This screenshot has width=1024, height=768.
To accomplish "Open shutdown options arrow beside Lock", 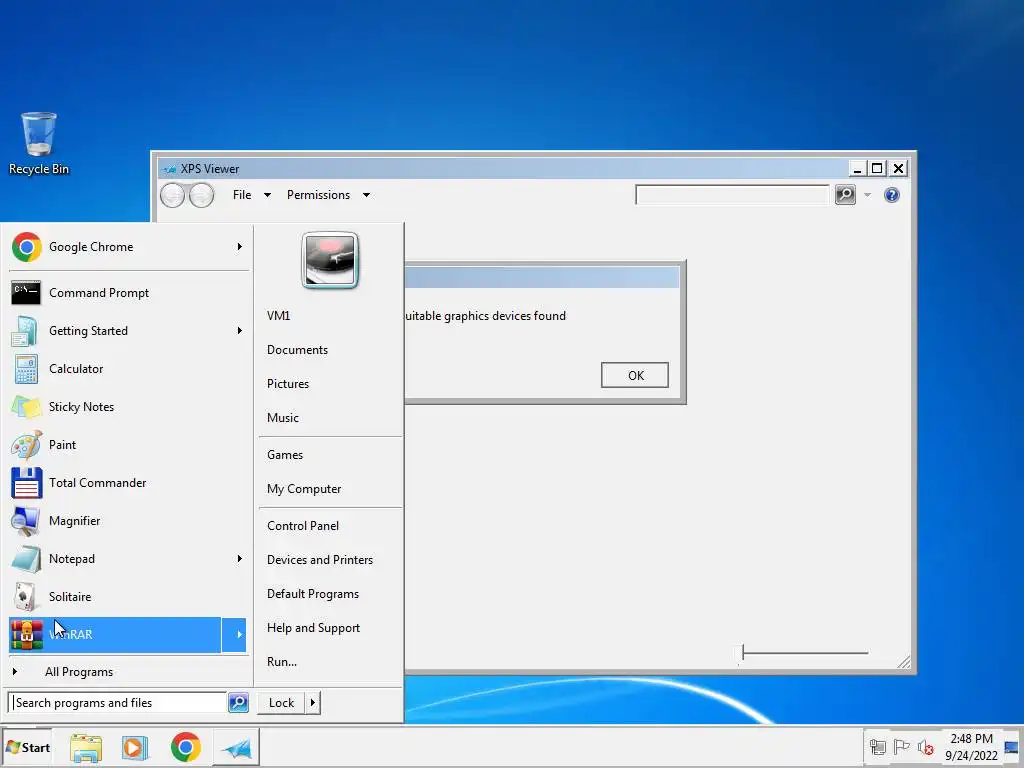I will point(313,703).
